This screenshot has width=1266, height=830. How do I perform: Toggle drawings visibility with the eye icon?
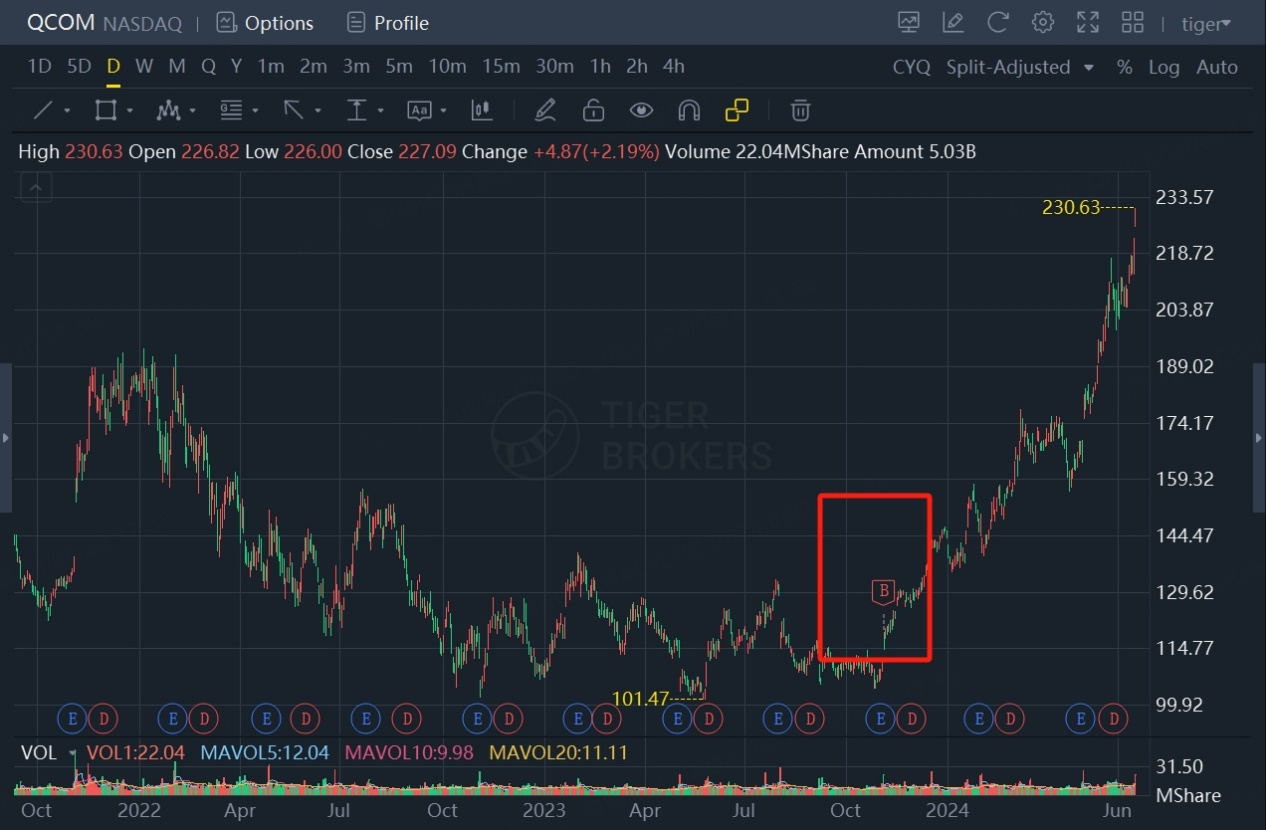coord(641,110)
